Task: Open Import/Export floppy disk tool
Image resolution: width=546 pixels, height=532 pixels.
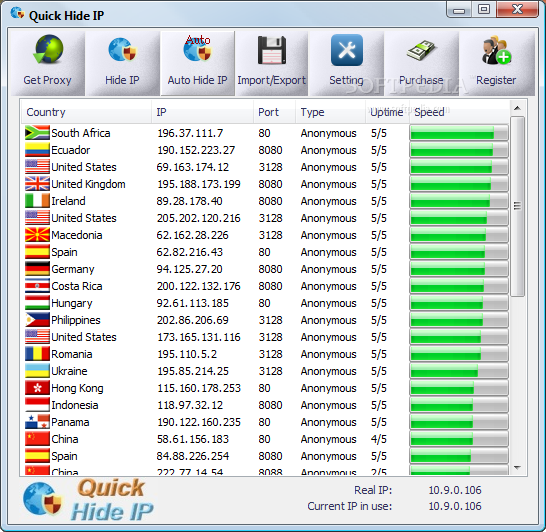Action: click(x=272, y=63)
